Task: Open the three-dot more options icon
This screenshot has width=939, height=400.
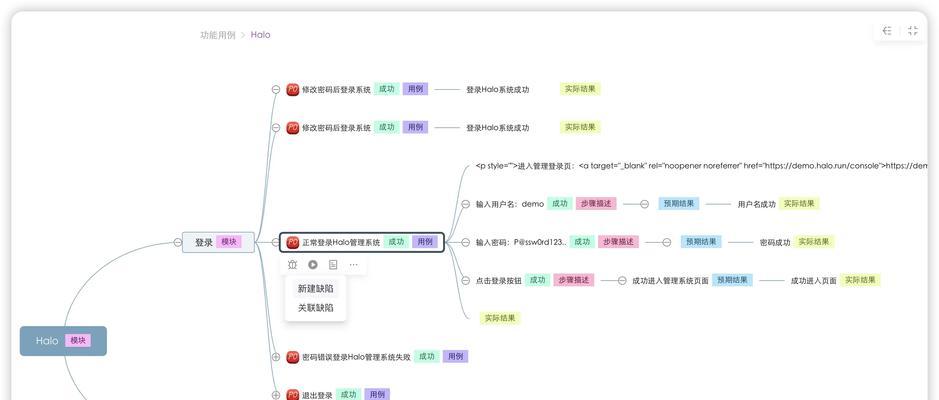Action: coord(353,264)
